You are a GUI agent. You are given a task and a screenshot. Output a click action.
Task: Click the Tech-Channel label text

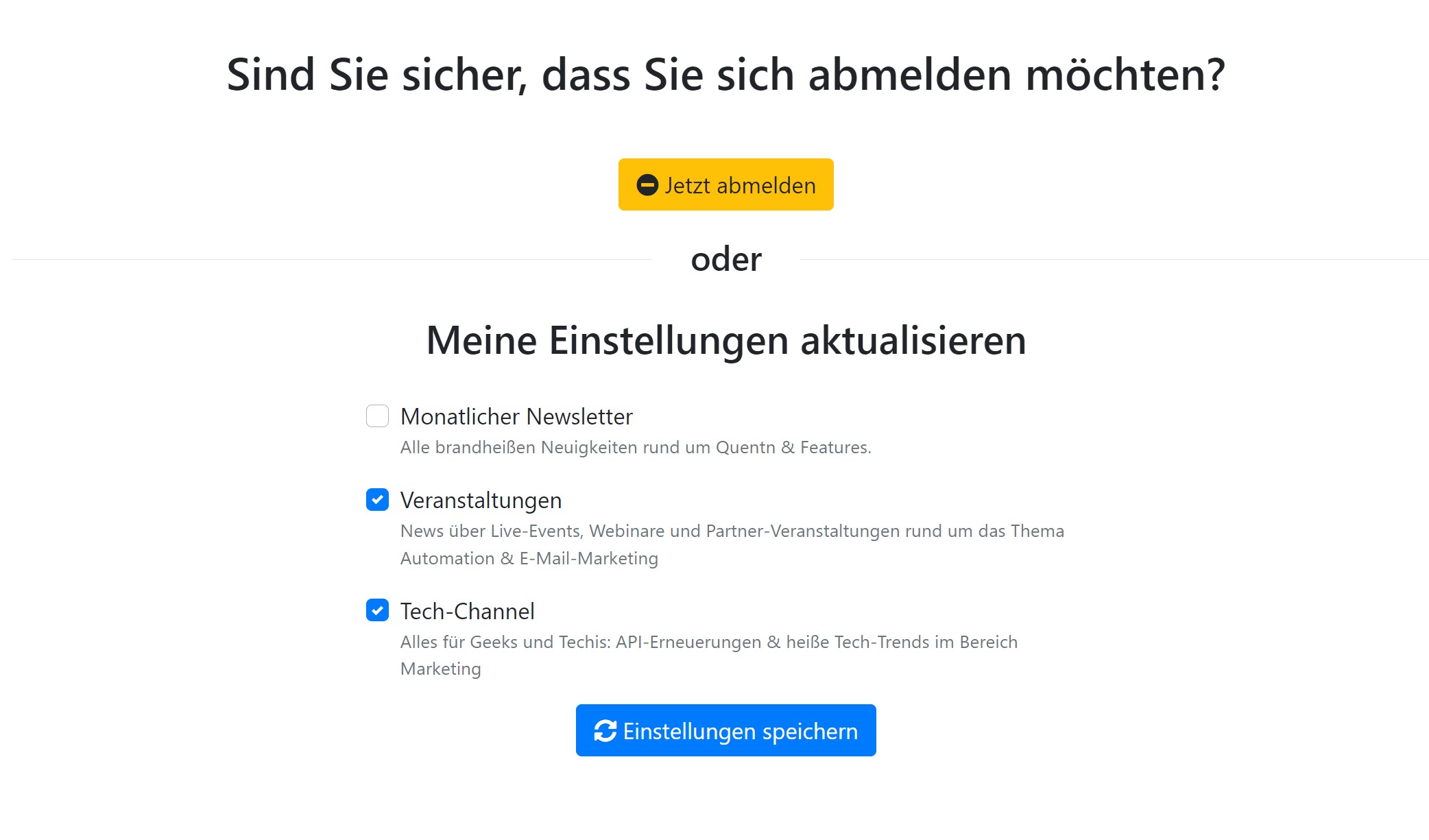468,612
